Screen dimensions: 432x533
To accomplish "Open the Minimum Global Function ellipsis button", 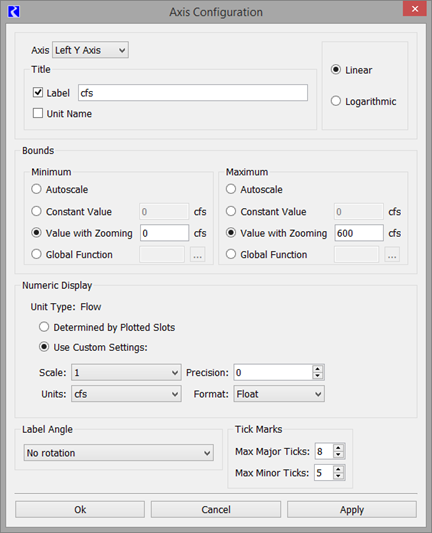I will tap(197, 254).
